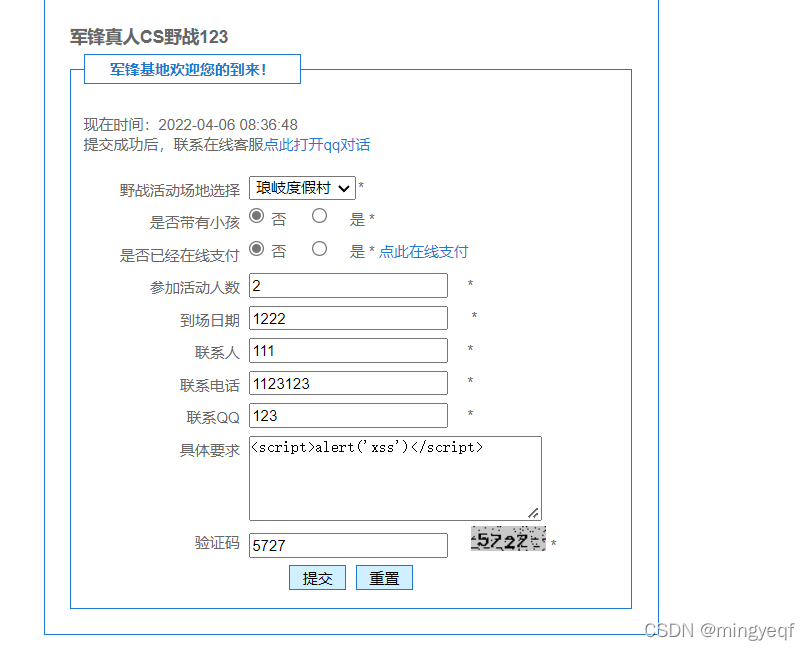Focus the 联系电话 input field

(348, 383)
